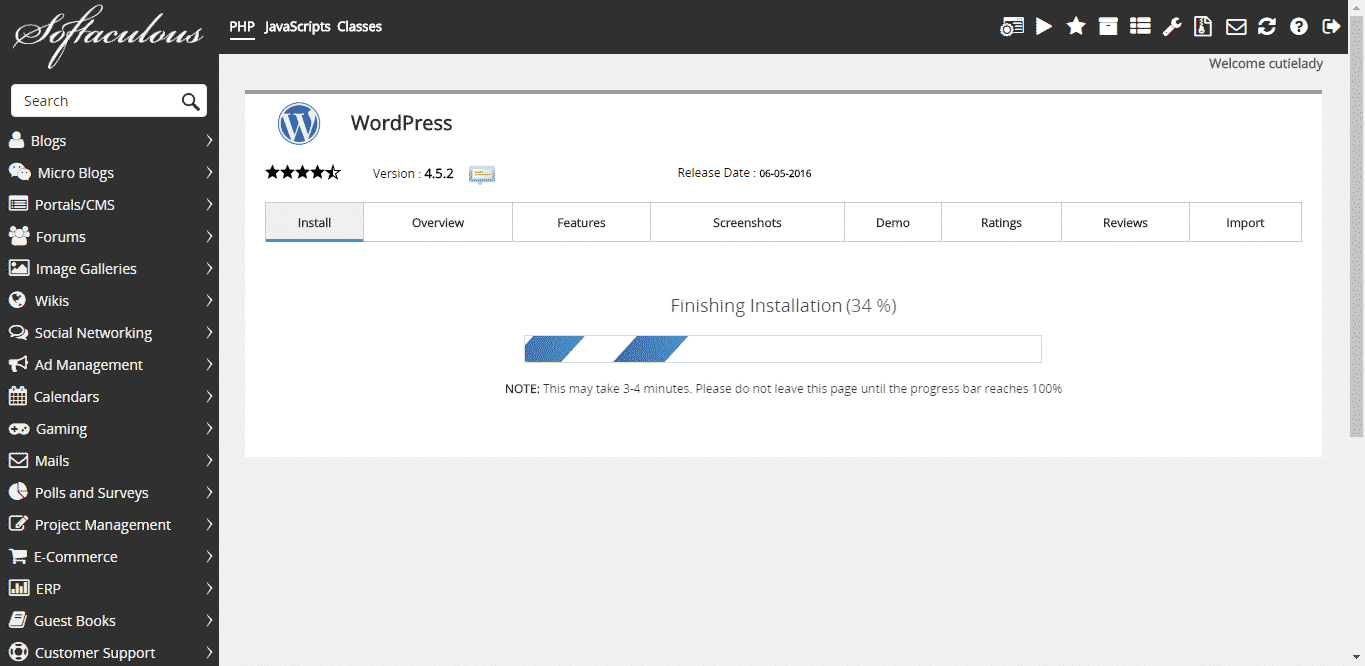Click the magnifier icon in the search box
This screenshot has height=666, width=1365.
[x=190, y=101]
